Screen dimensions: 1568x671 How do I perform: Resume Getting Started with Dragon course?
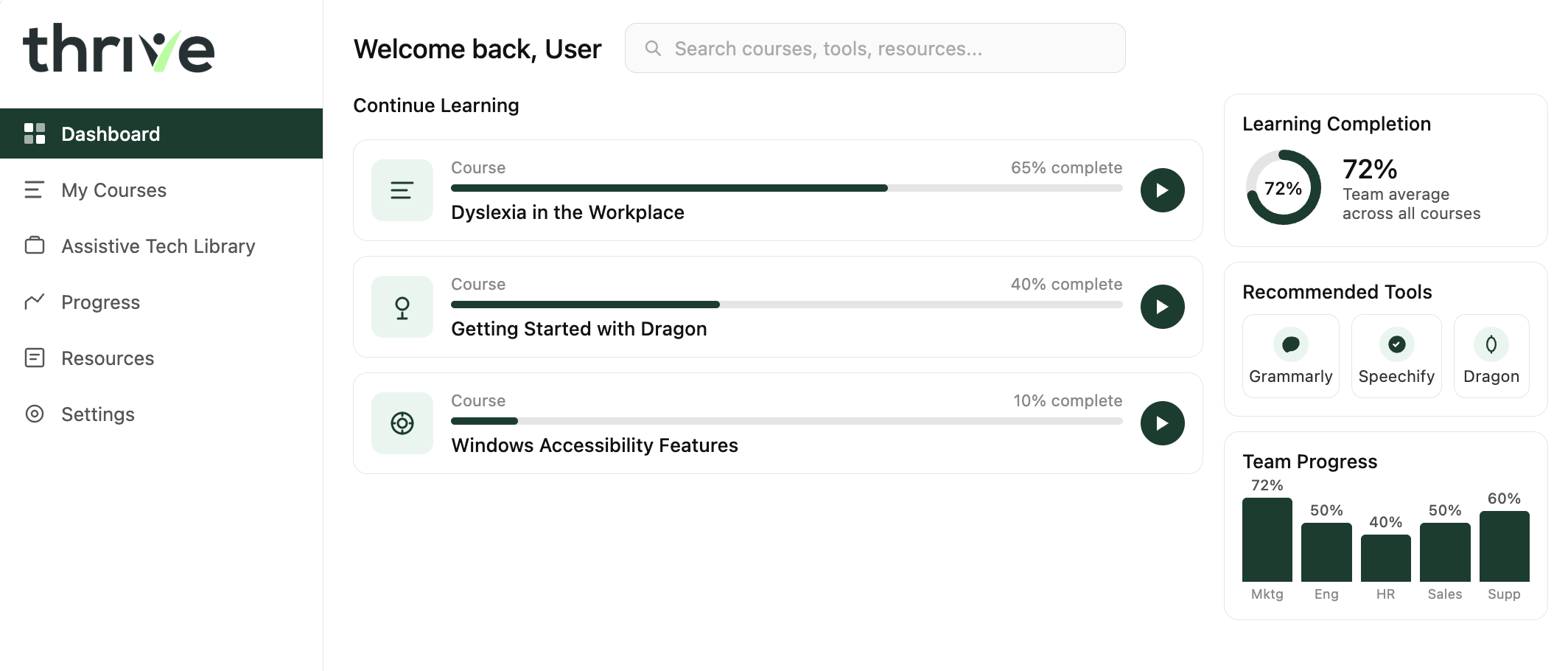coord(1162,307)
